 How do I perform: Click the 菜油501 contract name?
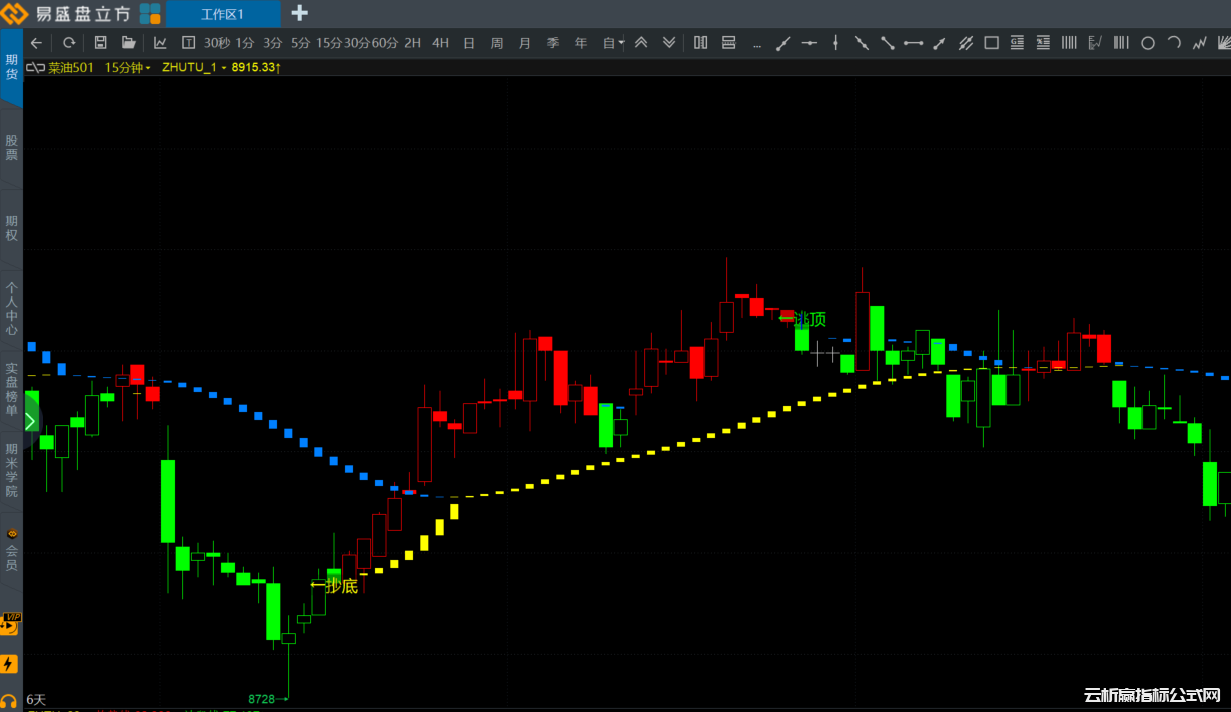click(71, 68)
